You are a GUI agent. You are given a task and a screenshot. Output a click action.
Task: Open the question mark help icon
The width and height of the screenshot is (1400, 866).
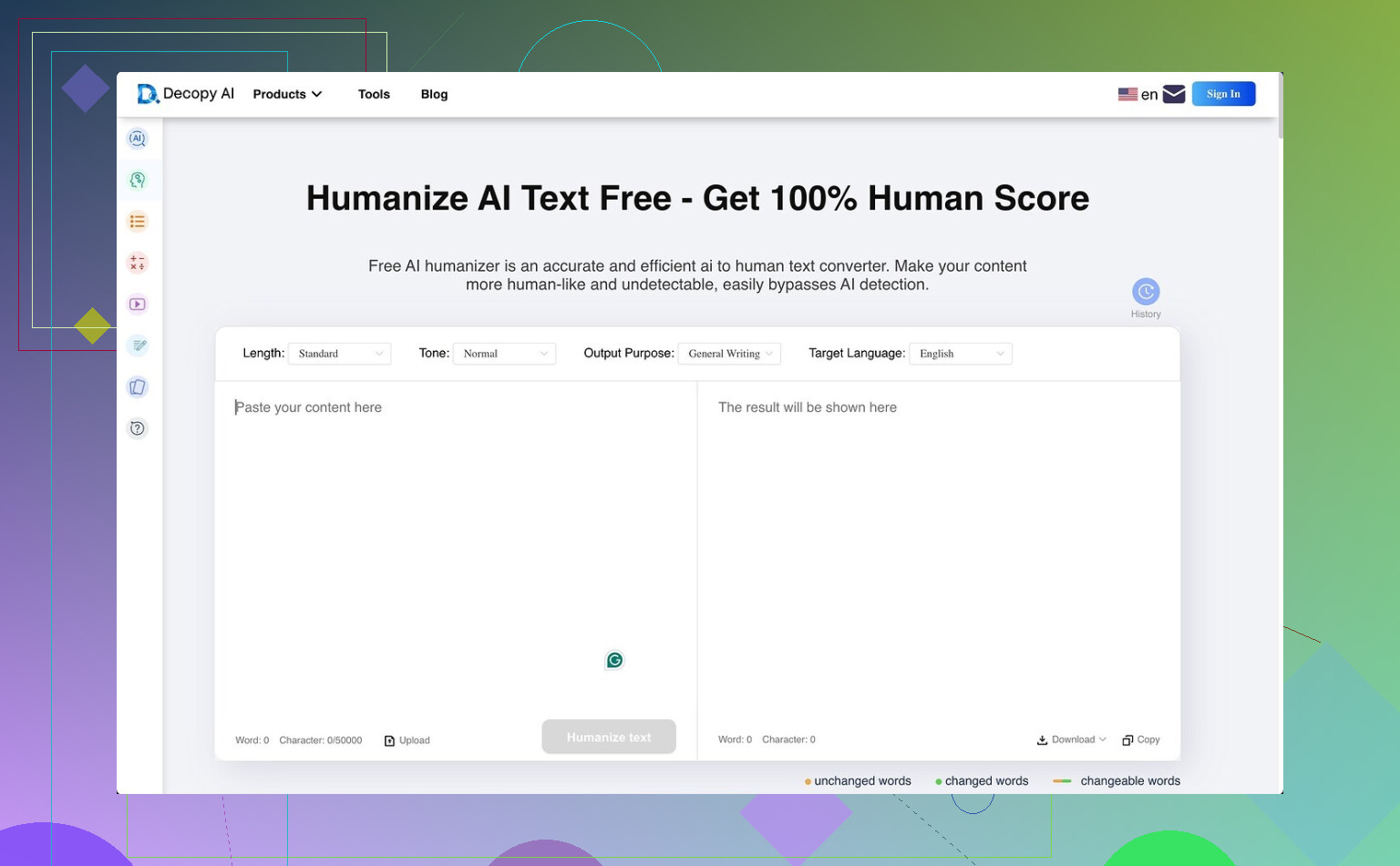138,428
